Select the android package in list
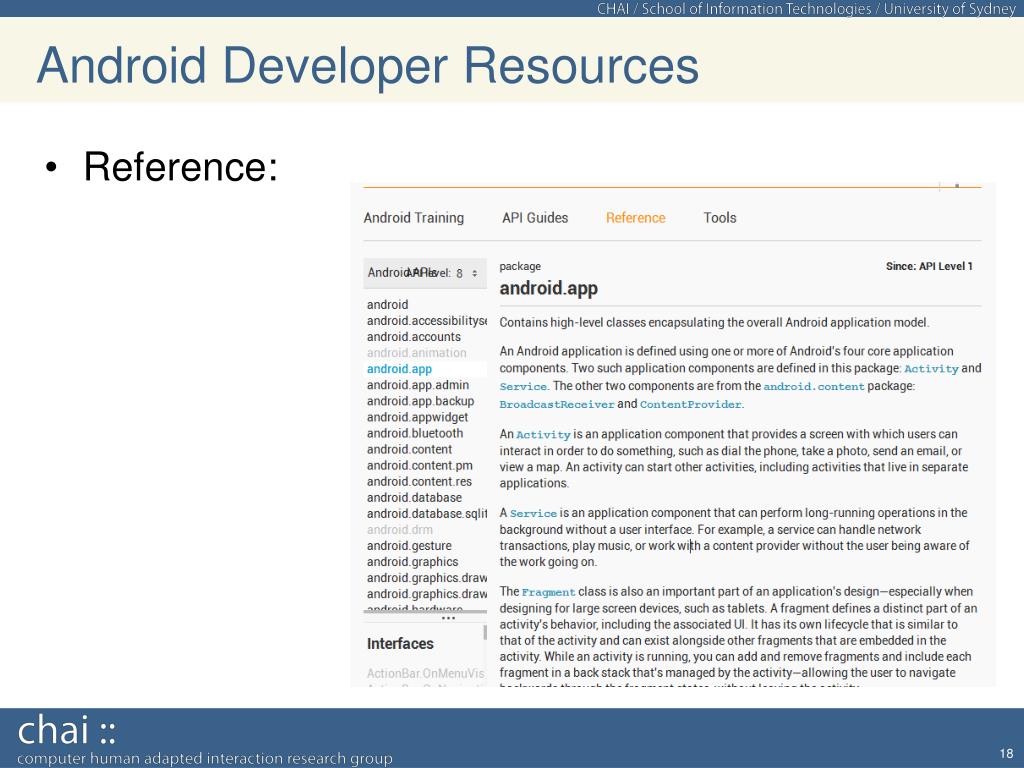This screenshot has height=768, width=1024. 387,305
